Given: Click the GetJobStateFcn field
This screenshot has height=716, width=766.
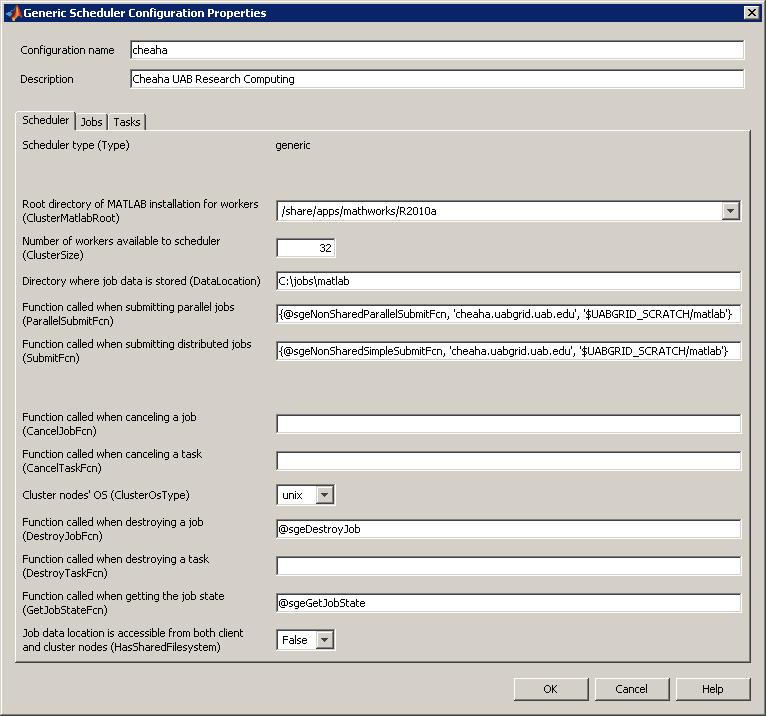Looking at the screenshot, I should pos(508,603).
